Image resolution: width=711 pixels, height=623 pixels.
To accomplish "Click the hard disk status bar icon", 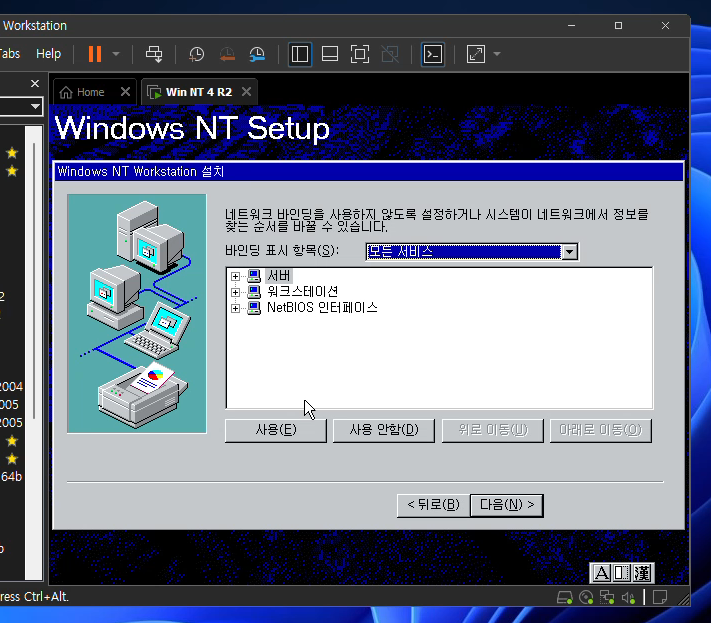I will [x=565, y=598].
